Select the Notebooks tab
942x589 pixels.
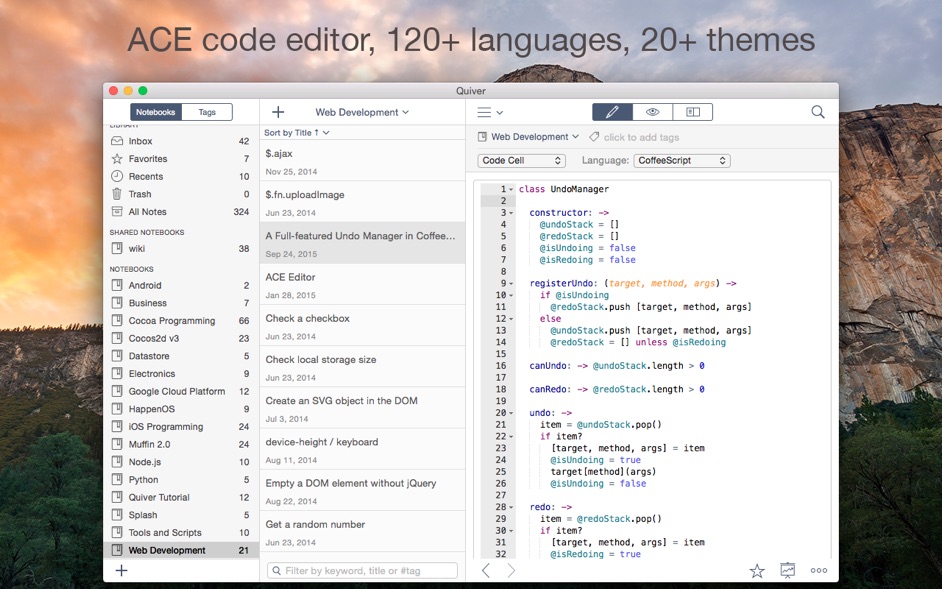click(156, 112)
